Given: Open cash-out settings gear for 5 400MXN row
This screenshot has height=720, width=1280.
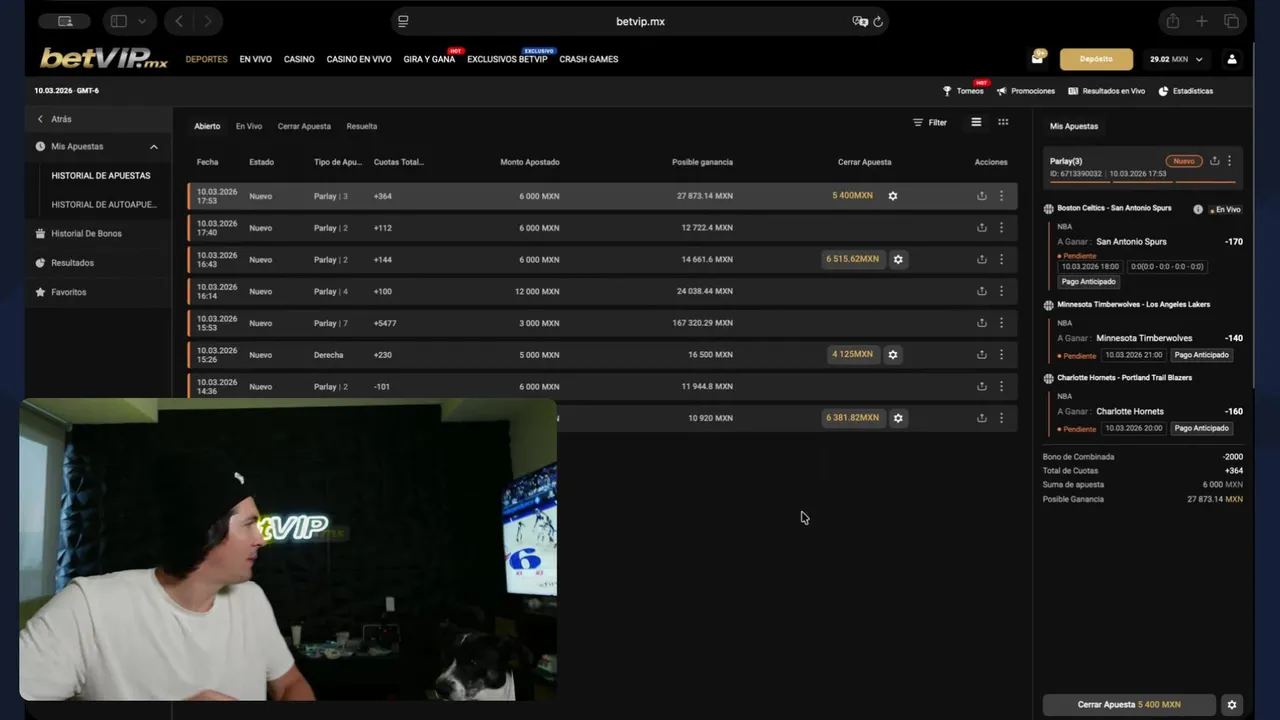Looking at the screenshot, I should pyautogui.click(x=893, y=196).
